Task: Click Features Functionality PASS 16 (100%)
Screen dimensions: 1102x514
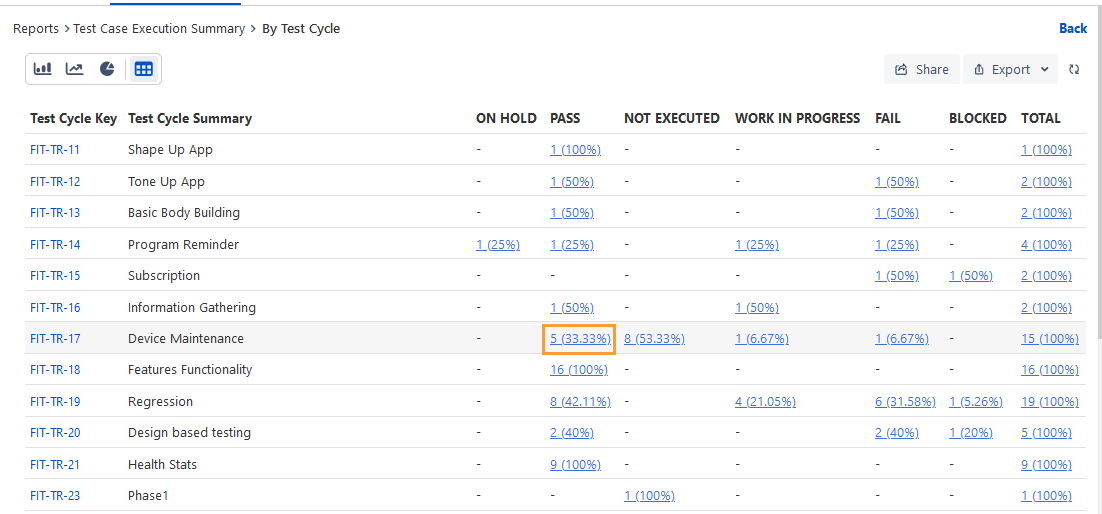Action: tap(579, 370)
